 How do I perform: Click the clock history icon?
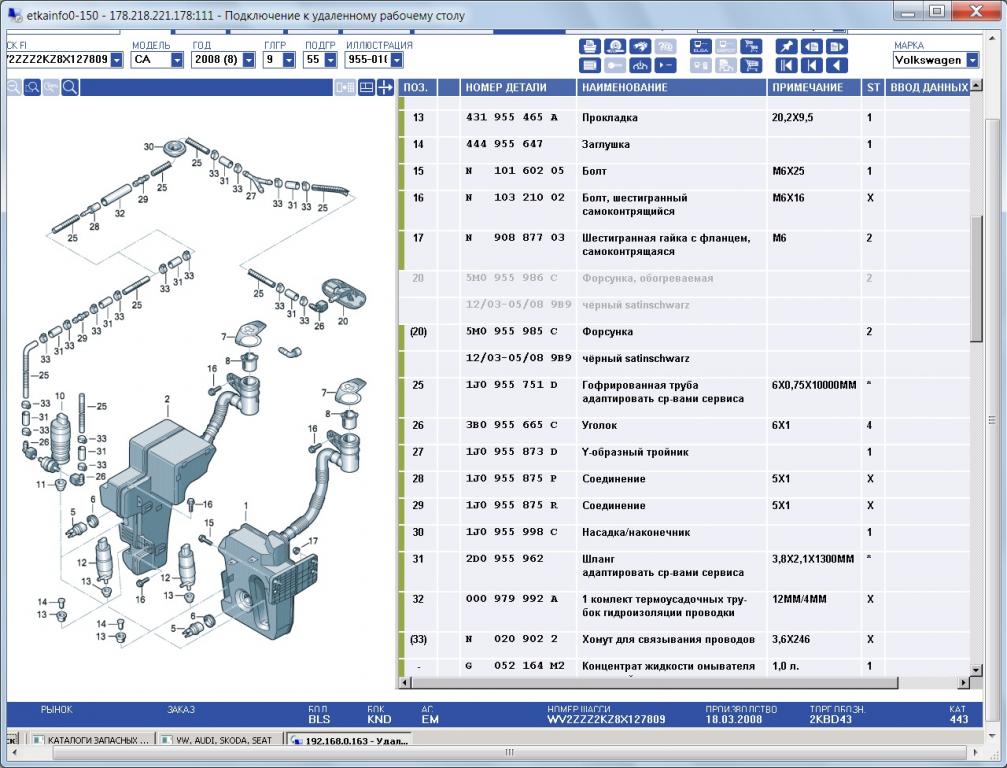tap(615, 46)
